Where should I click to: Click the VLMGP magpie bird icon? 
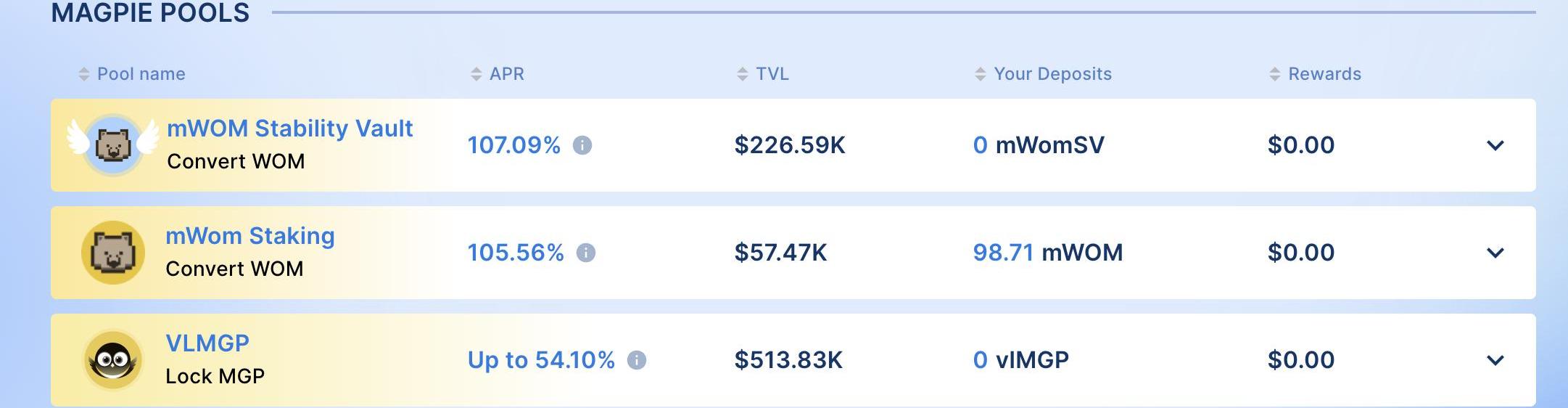[x=113, y=360]
